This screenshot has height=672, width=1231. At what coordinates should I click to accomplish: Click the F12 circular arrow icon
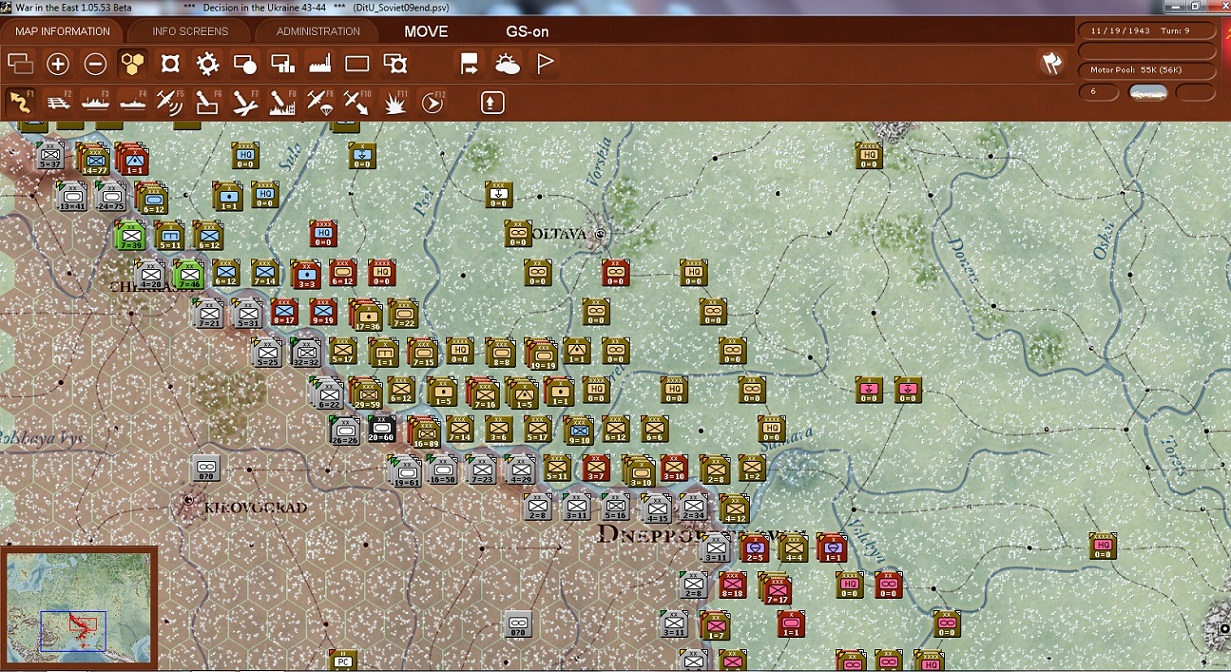click(432, 102)
